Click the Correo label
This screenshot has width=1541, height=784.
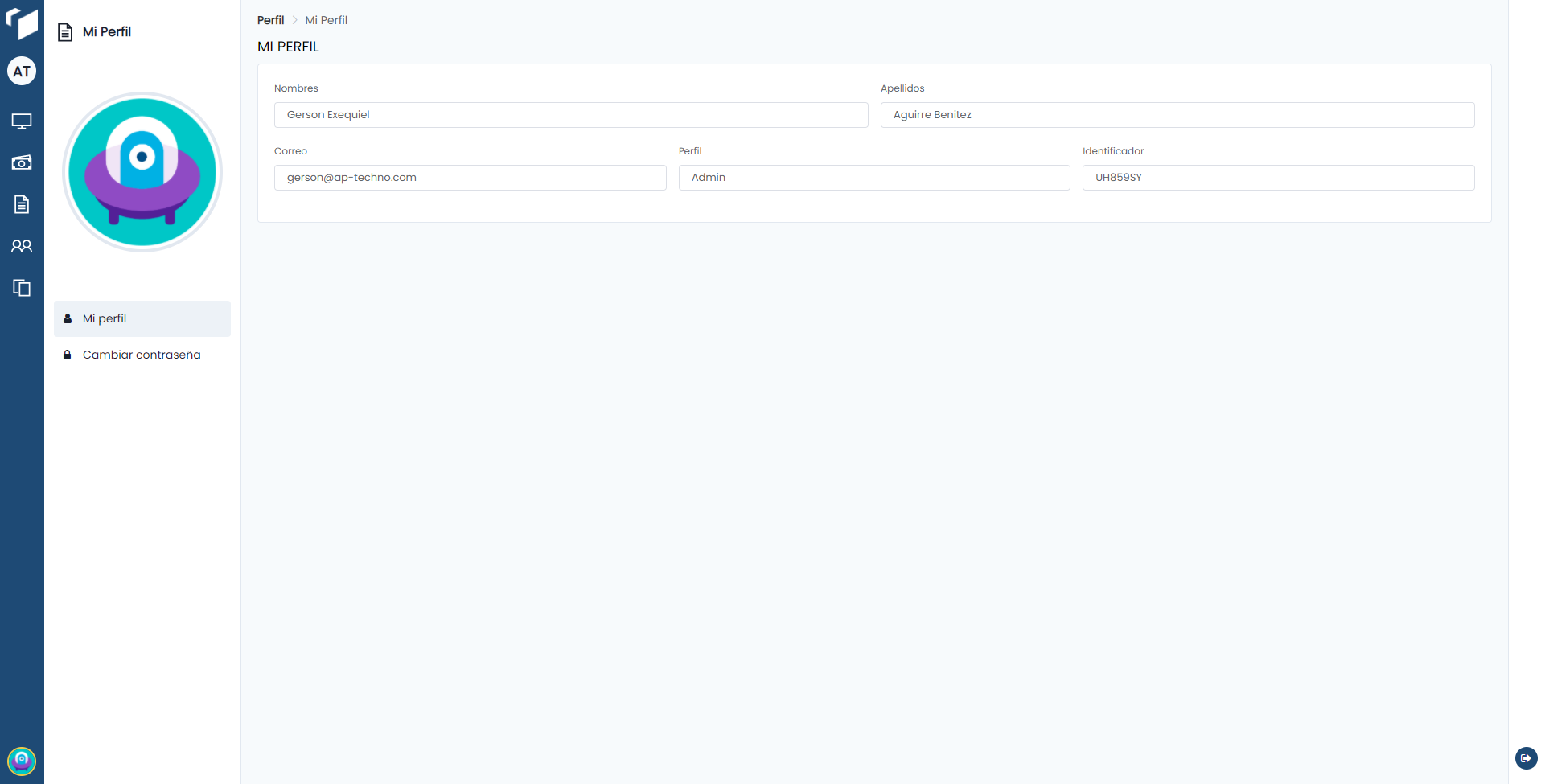click(290, 151)
